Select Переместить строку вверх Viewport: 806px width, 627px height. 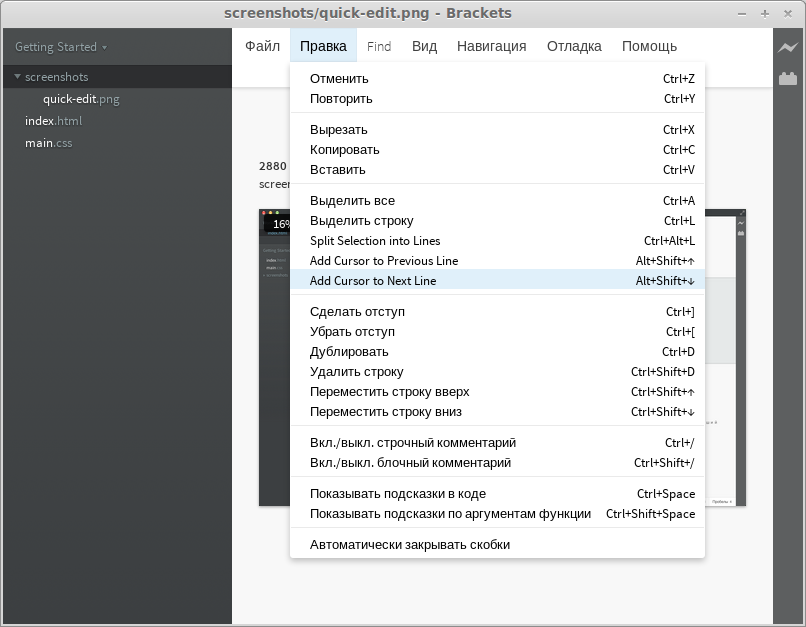click(497, 392)
